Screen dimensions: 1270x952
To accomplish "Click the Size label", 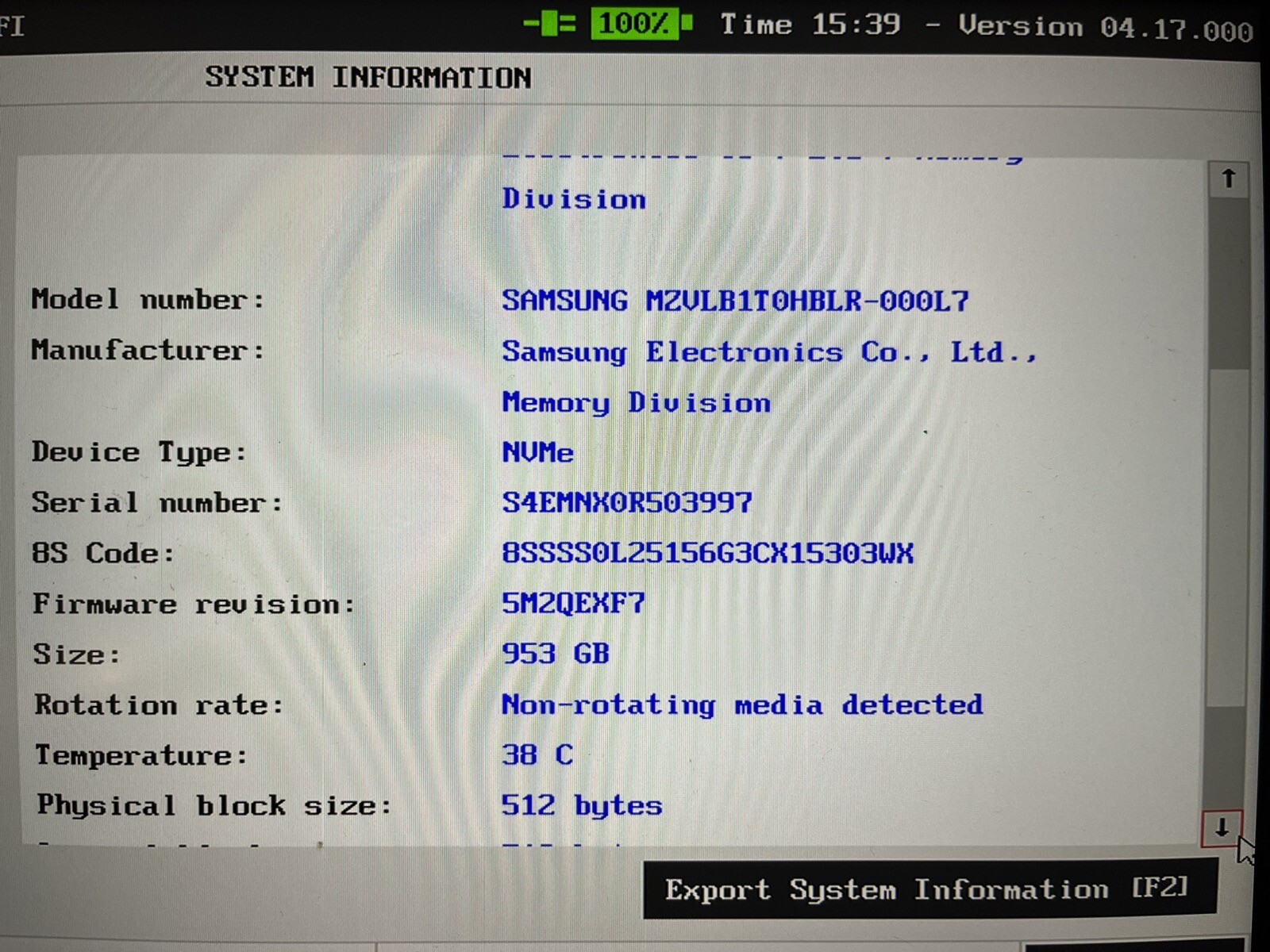I will [77, 654].
